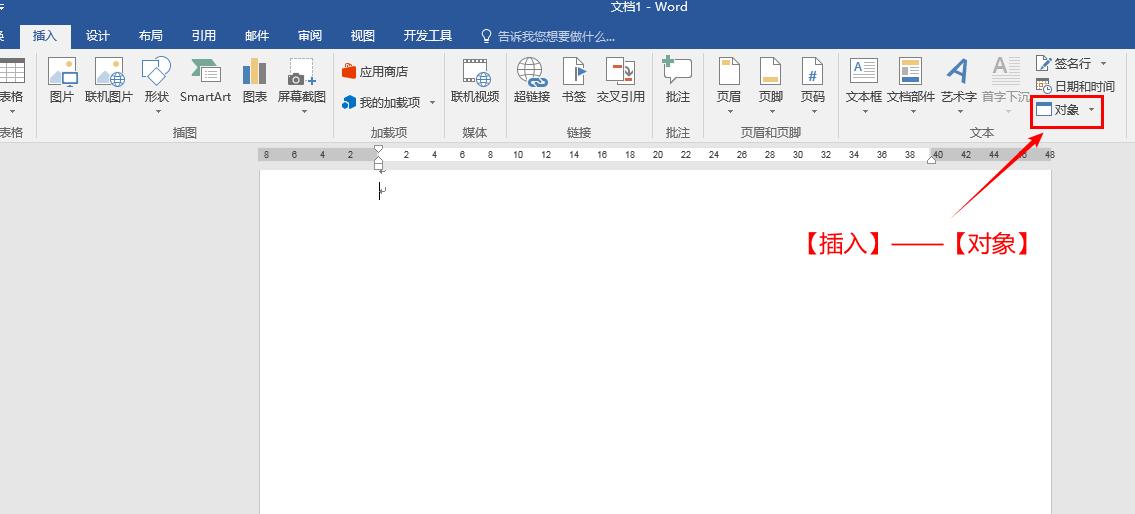
Task: Add a 书签 bookmark
Action: click(574, 79)
